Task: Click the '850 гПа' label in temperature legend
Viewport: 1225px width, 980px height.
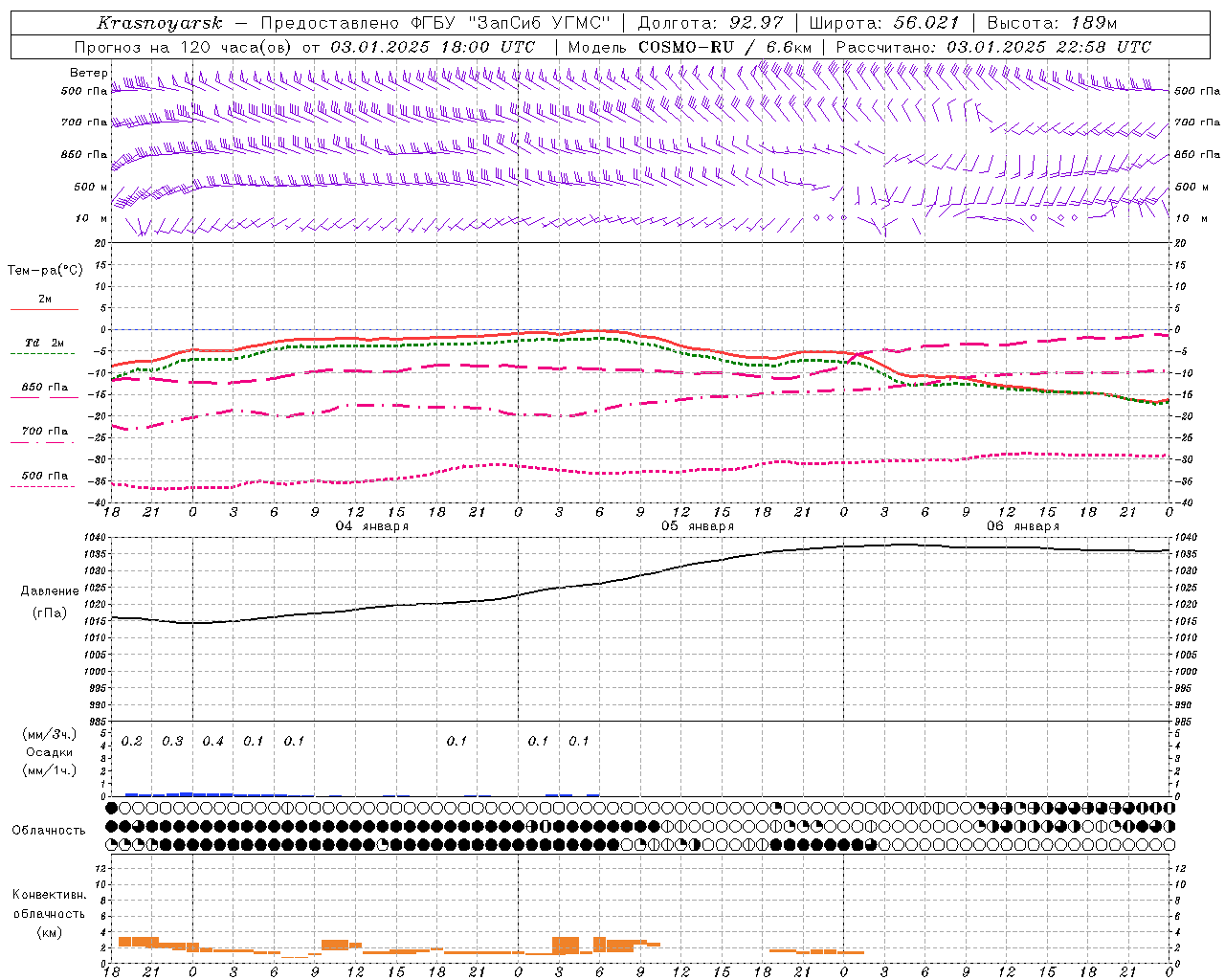Action: point(45,388)
